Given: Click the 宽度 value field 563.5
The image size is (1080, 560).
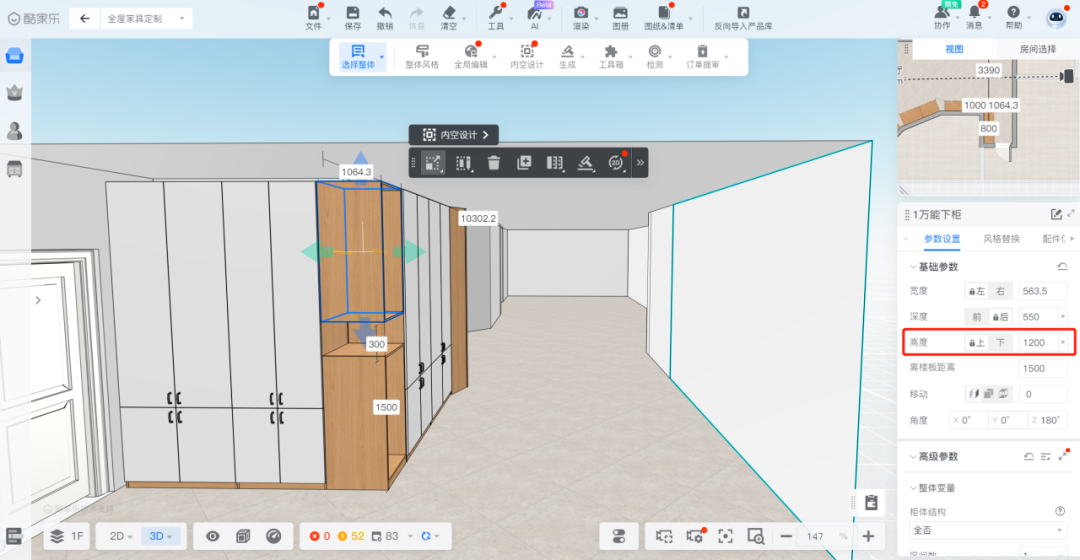Looking at the screenshot, I should click(1043, 291).
